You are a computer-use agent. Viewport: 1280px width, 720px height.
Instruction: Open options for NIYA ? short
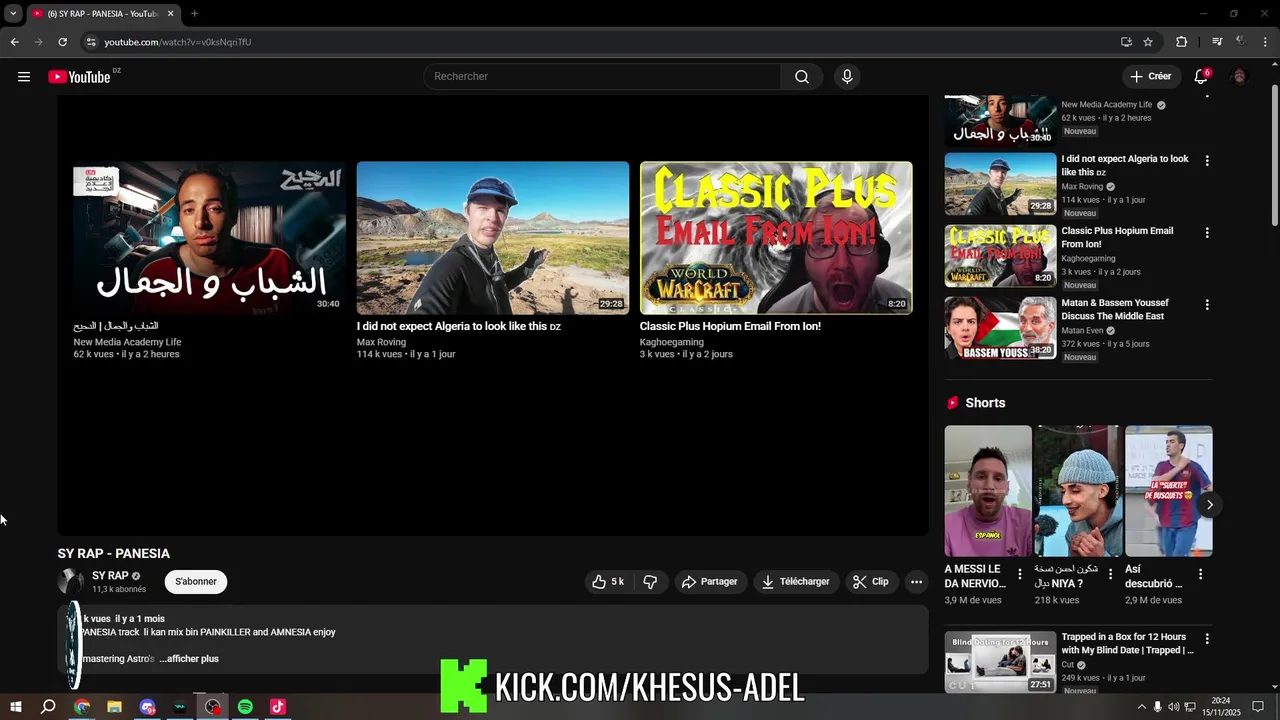1110,575
